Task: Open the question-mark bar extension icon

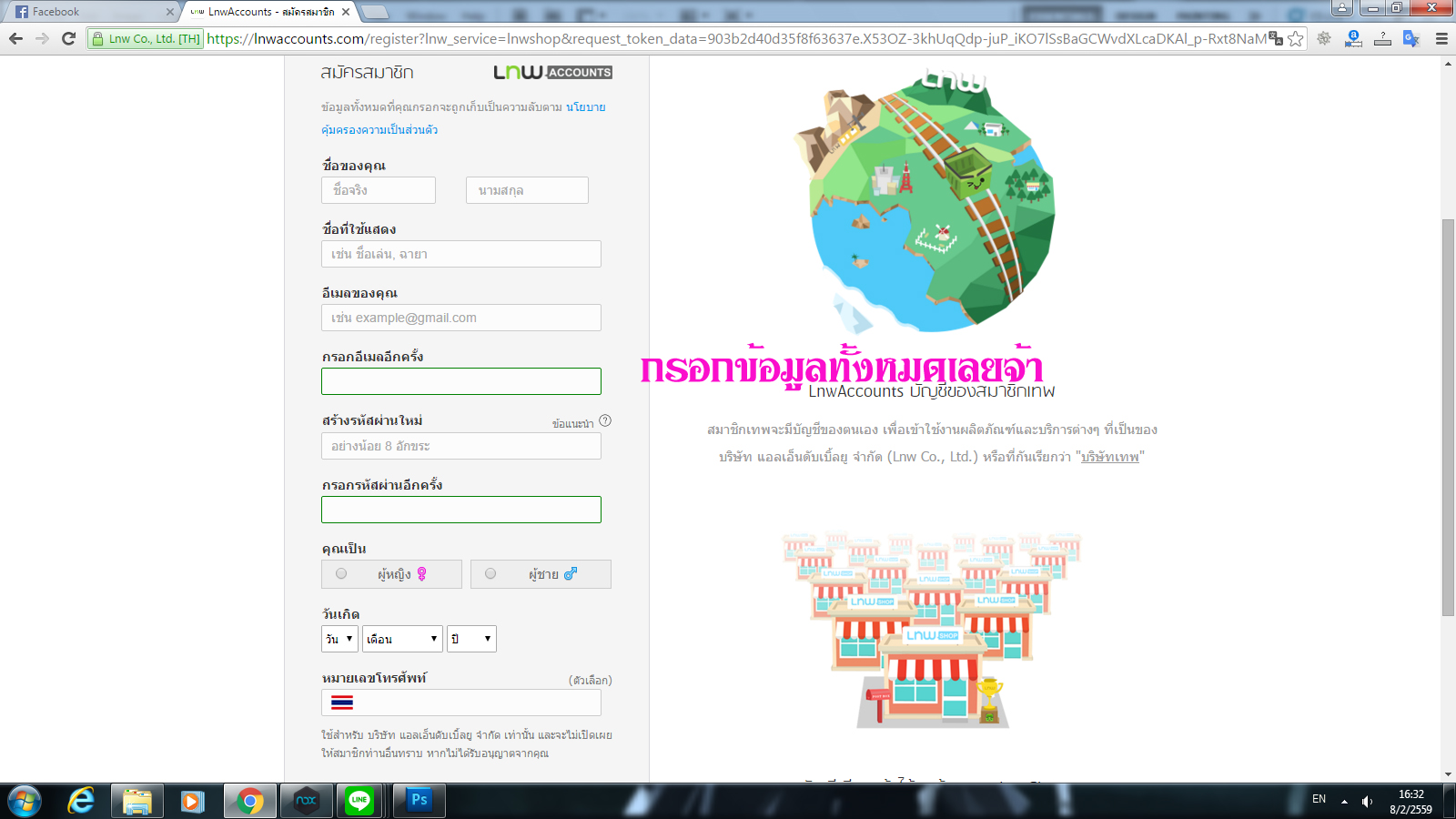Action: (x=1382, y=38)
